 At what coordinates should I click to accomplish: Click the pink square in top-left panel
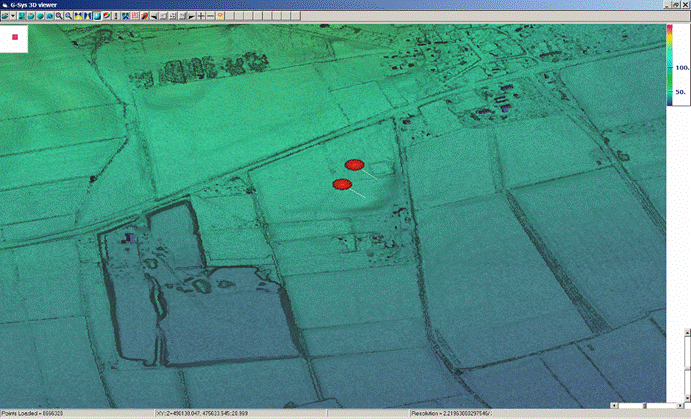[x=15, y=36]
